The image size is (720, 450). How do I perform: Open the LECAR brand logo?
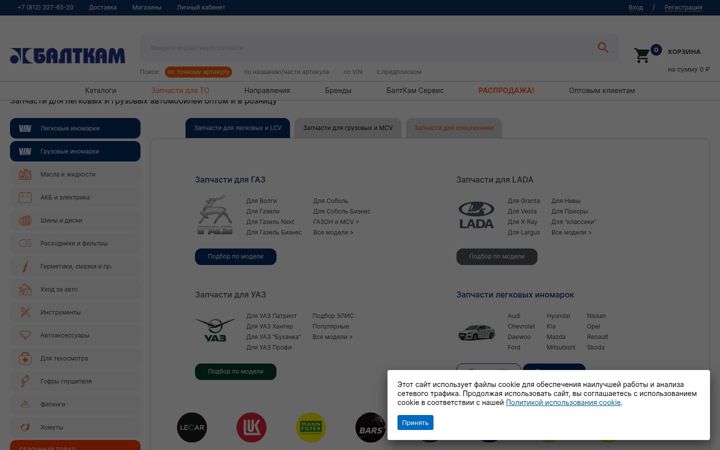coord(192,428)
